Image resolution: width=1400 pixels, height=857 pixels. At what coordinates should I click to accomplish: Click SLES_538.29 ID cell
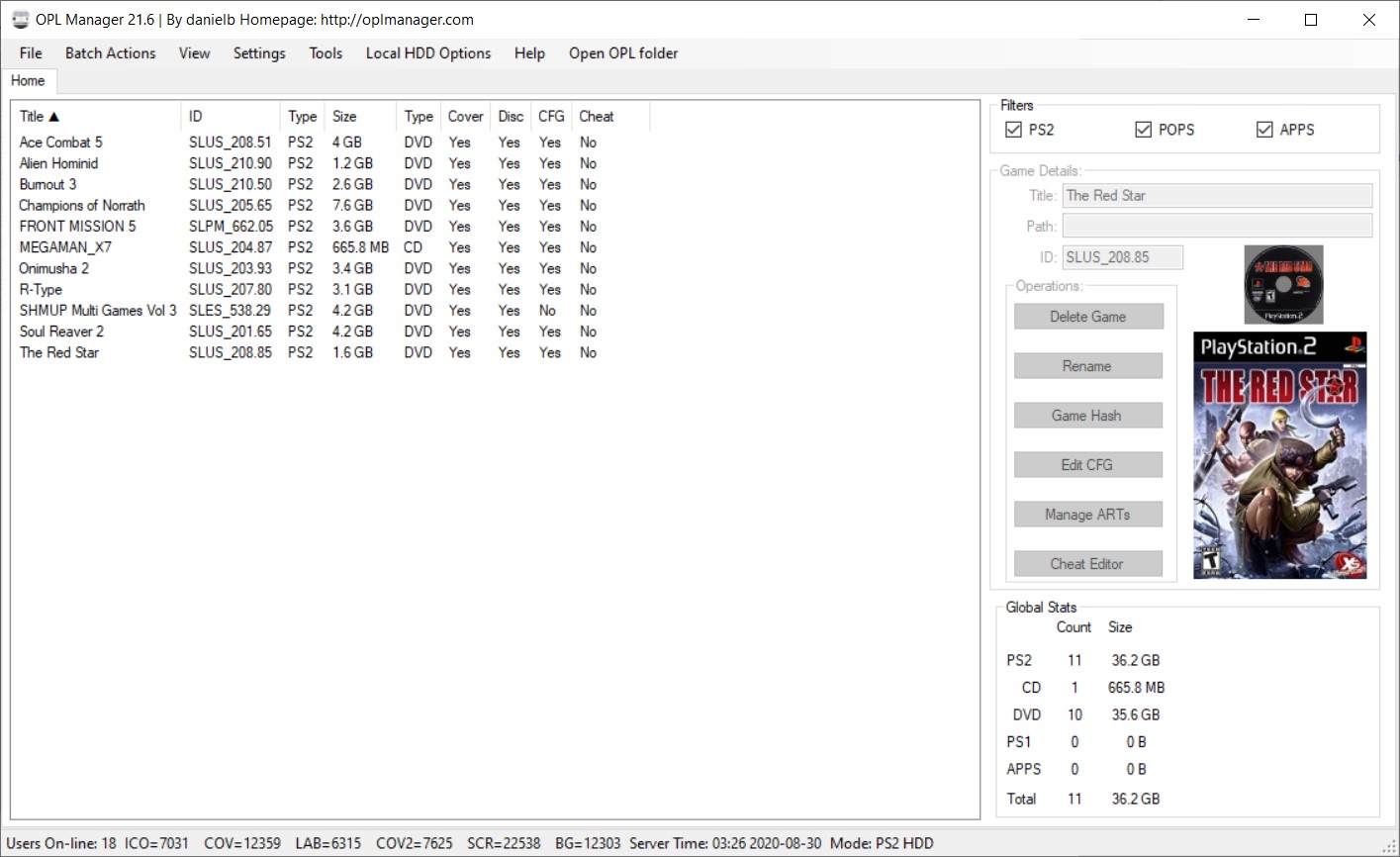click(230, 311)
